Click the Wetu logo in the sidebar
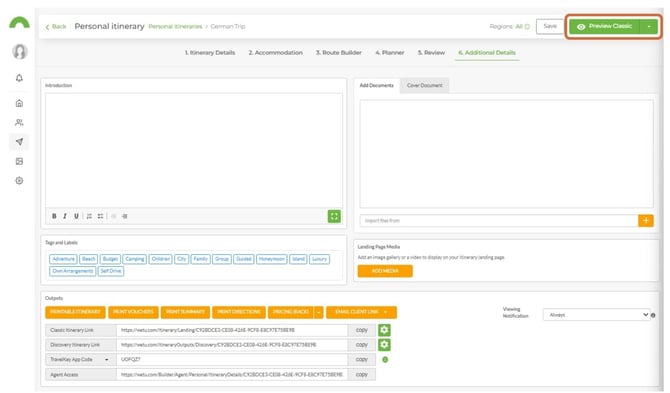The width and height of the screenshot is (670, 393). pos(19,22)
